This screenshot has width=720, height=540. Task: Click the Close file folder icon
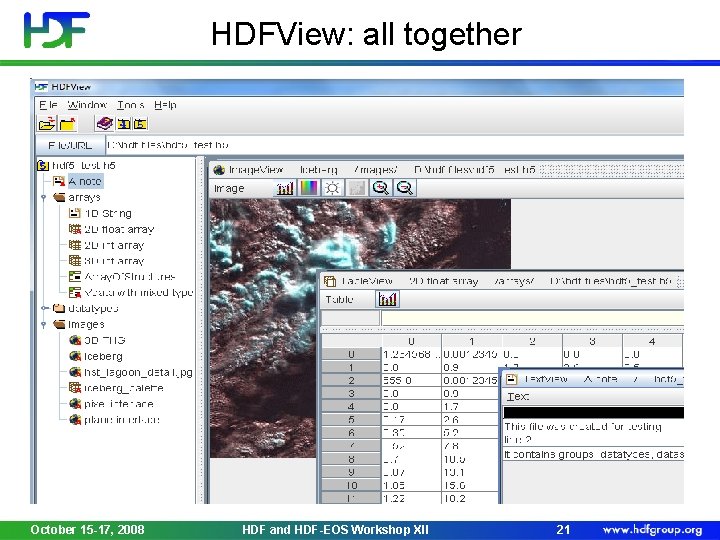[x=67, y=124]
